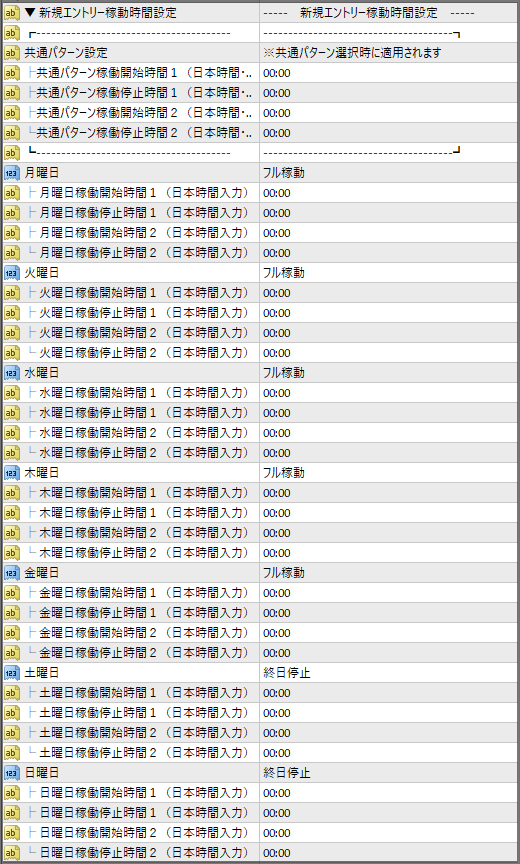Image resolution: width=520 pixels, height=864 pixels.
Task: Open the 月曜日 フル稼動 value dropdown
Action: tap(389, 173)
